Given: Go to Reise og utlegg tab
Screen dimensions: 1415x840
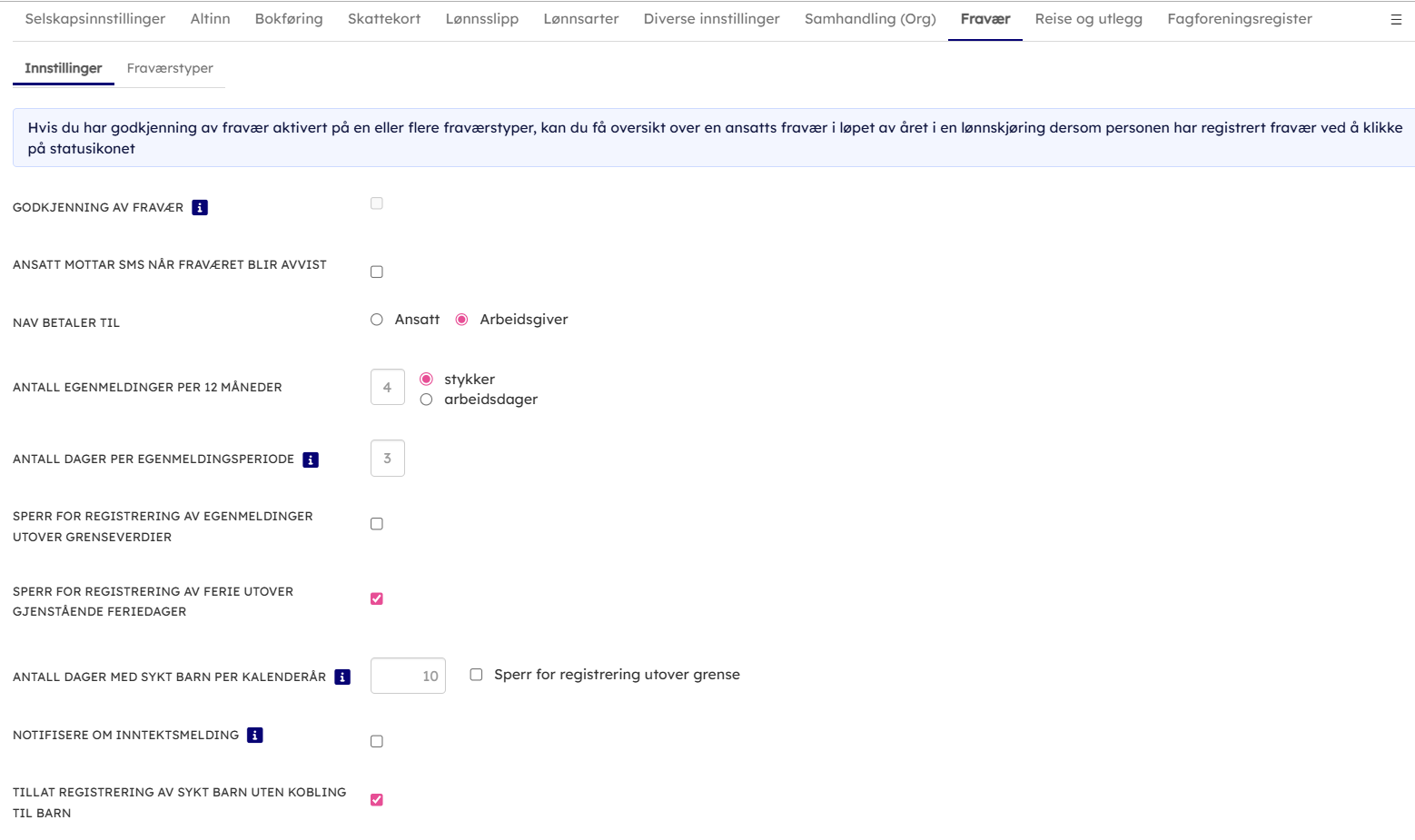Looking at the screenshot, I should click(1088, 19).
